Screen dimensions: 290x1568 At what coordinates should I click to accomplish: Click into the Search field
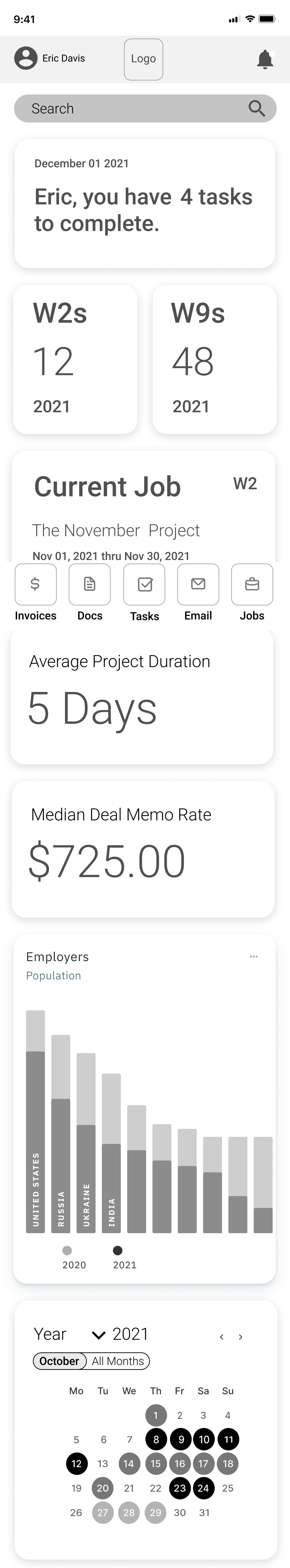(x=145, y=108)
